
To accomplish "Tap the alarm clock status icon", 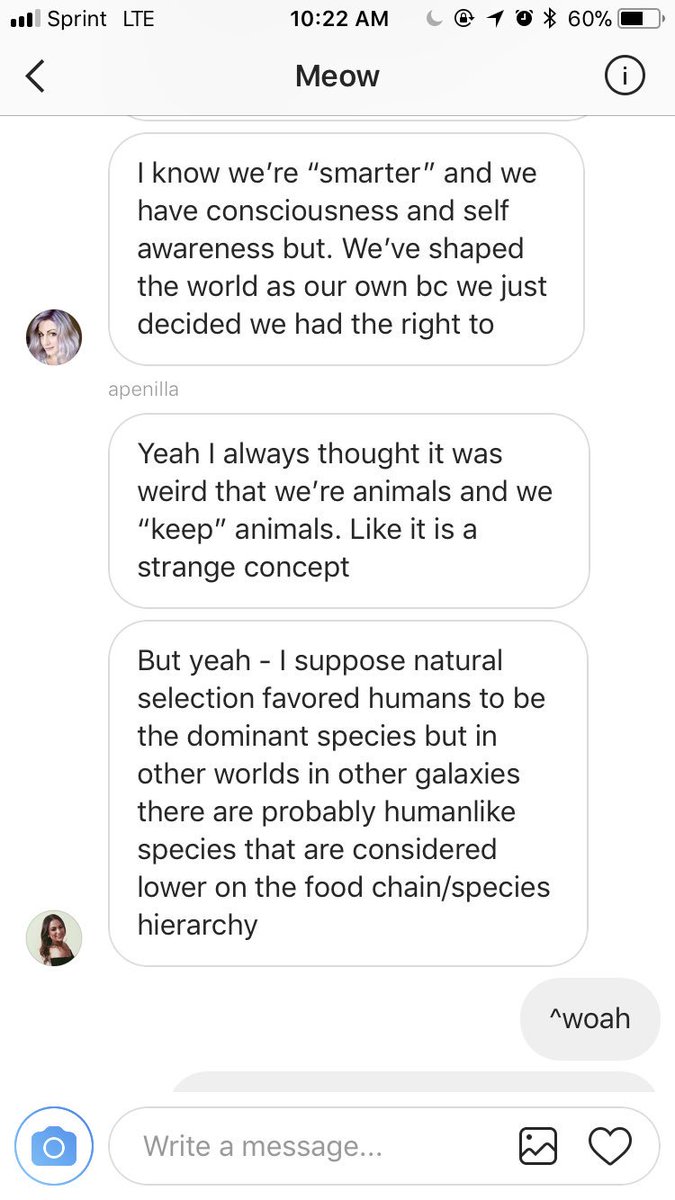I will pyautogui.click(x=524, y=18).
